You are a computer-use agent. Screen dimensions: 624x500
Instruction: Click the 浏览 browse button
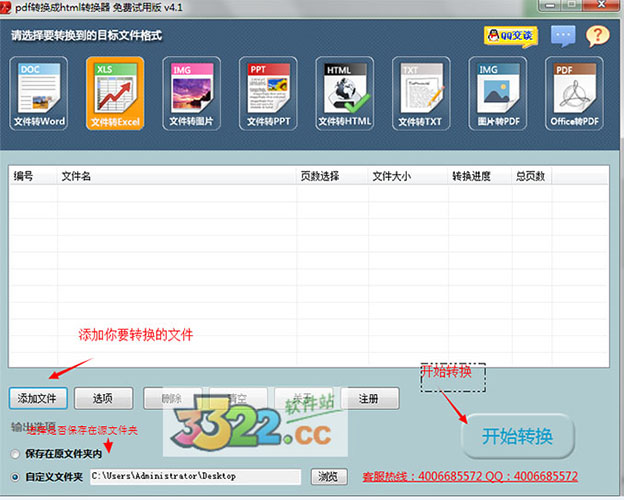click(329, 477)
